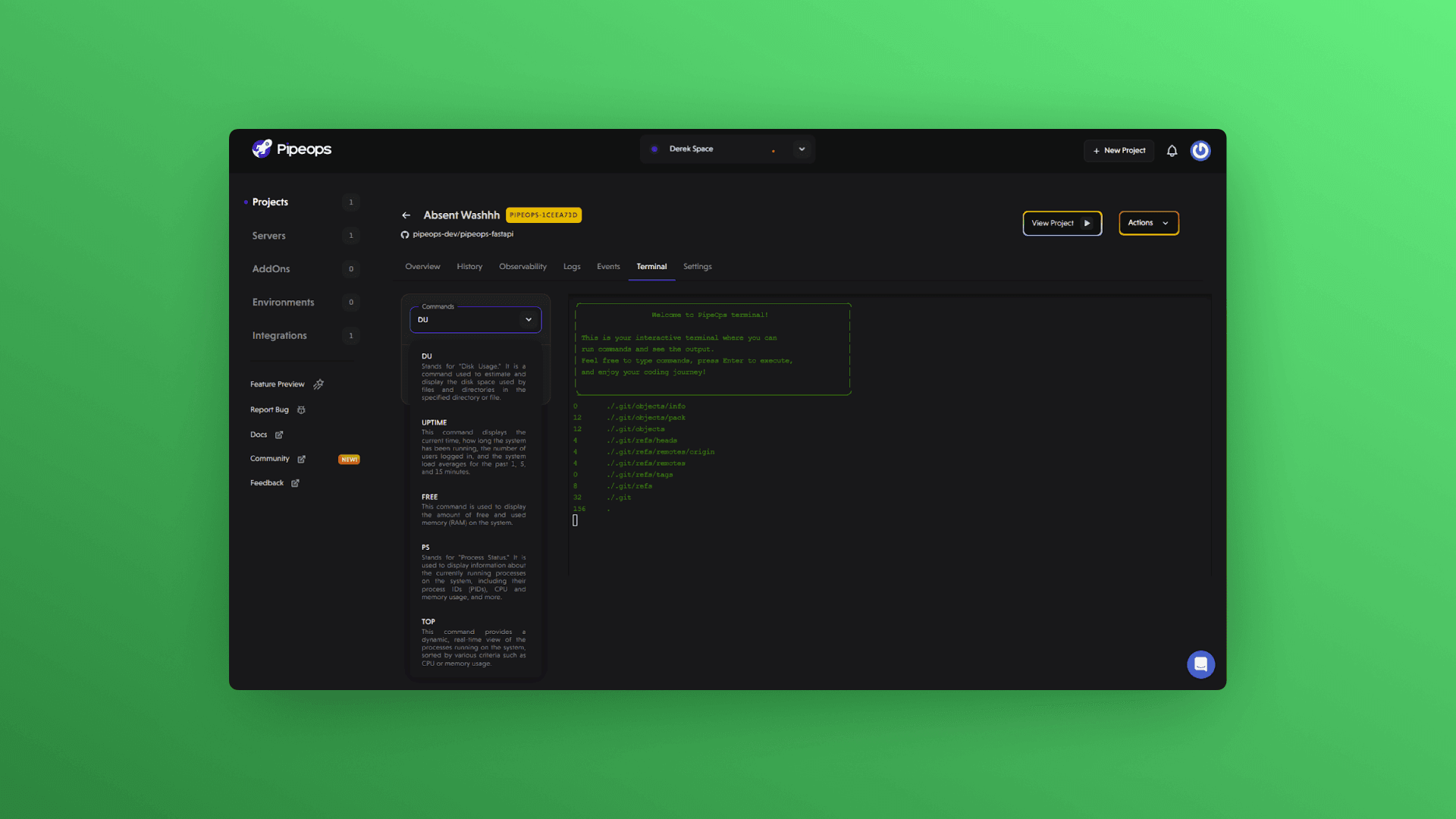Click the Docs external link icon
The image size is (1456, 819).
pyautogui.click(x=279, y=435)
